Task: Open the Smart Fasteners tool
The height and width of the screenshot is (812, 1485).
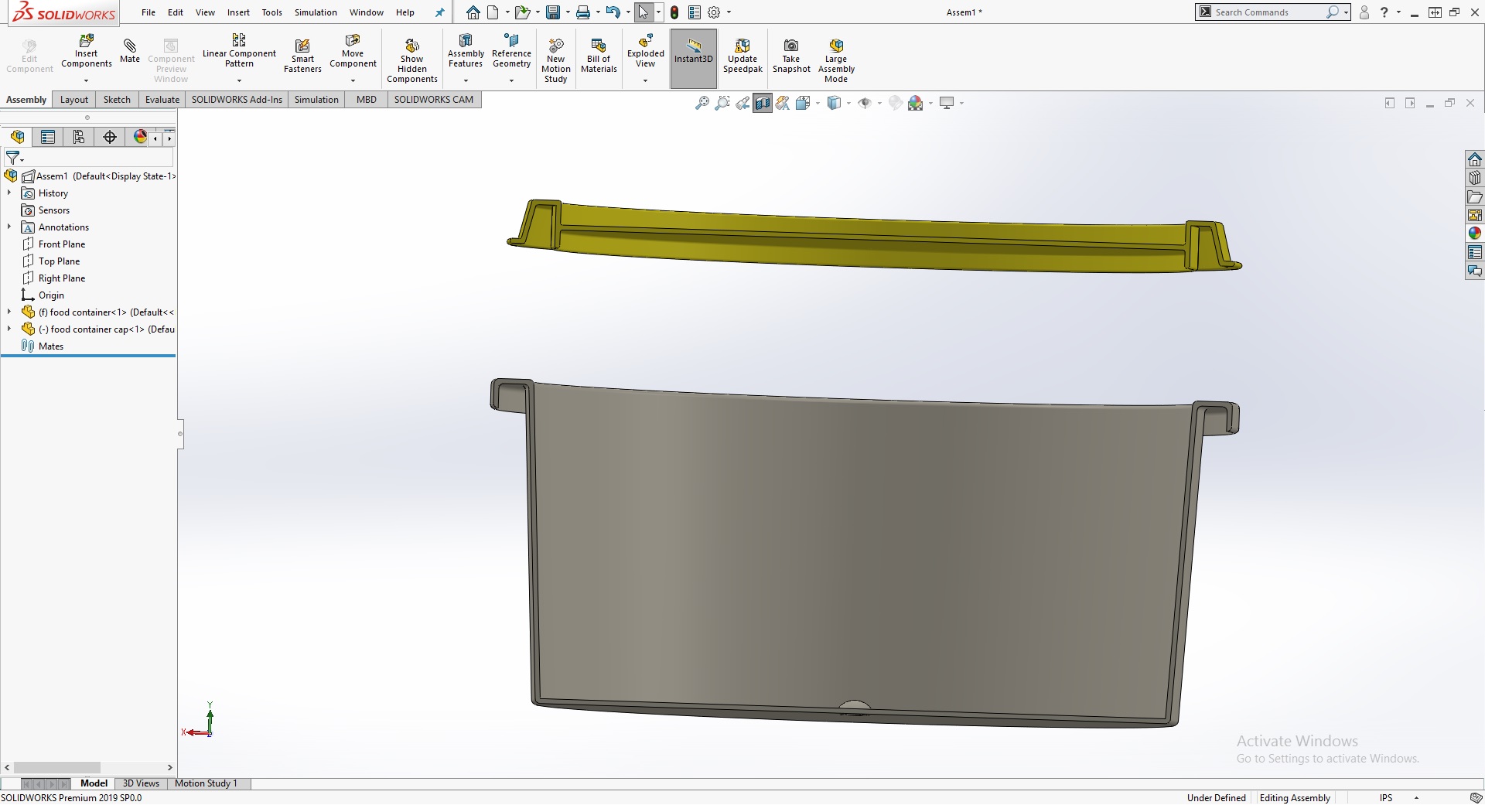Action: 302,48
